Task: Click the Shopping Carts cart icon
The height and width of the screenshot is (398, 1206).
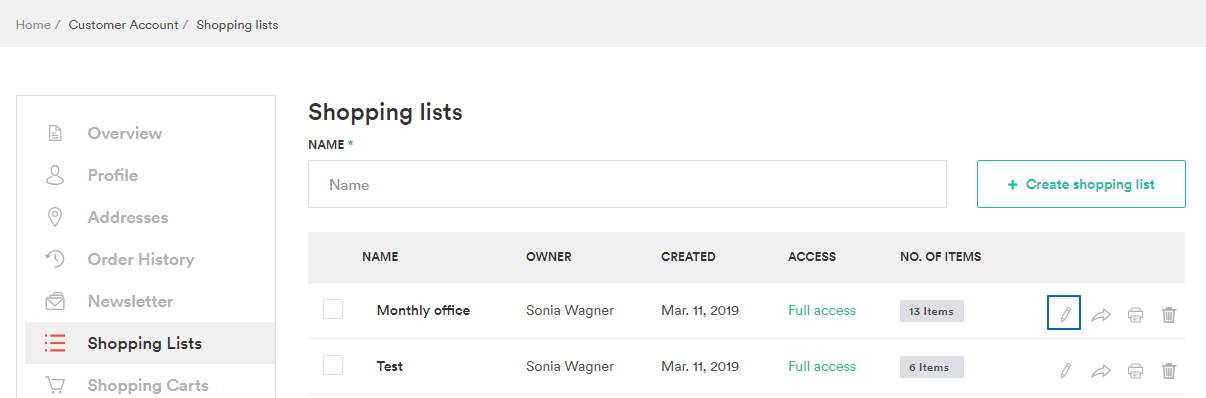Action: 55,385
